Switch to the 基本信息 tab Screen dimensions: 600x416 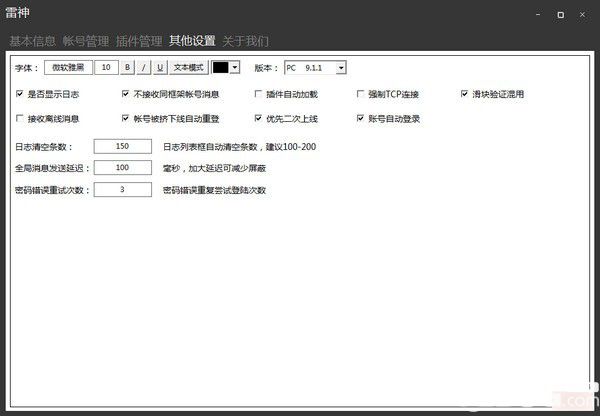33,41
